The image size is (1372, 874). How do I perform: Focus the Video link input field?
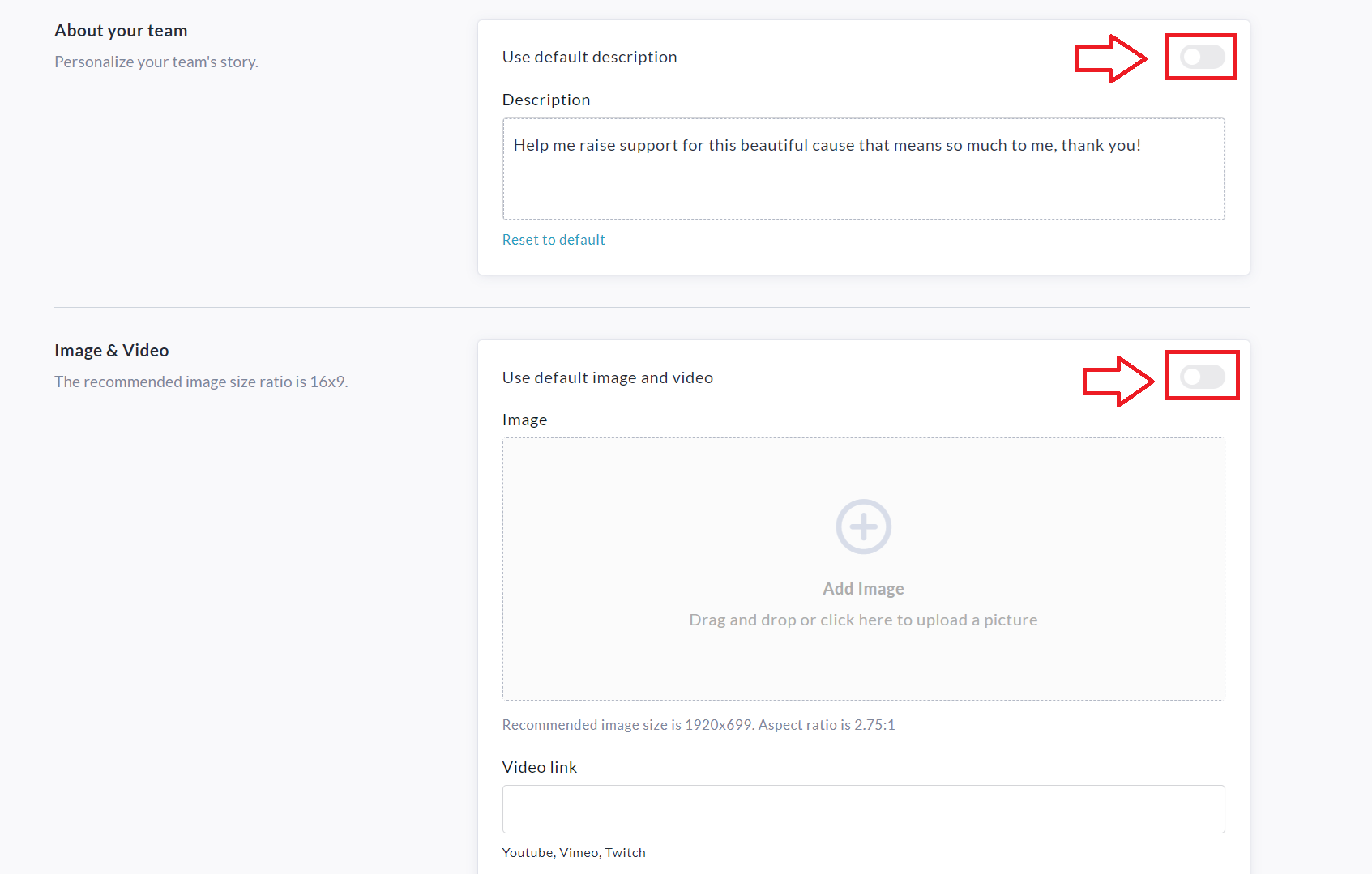863,808
